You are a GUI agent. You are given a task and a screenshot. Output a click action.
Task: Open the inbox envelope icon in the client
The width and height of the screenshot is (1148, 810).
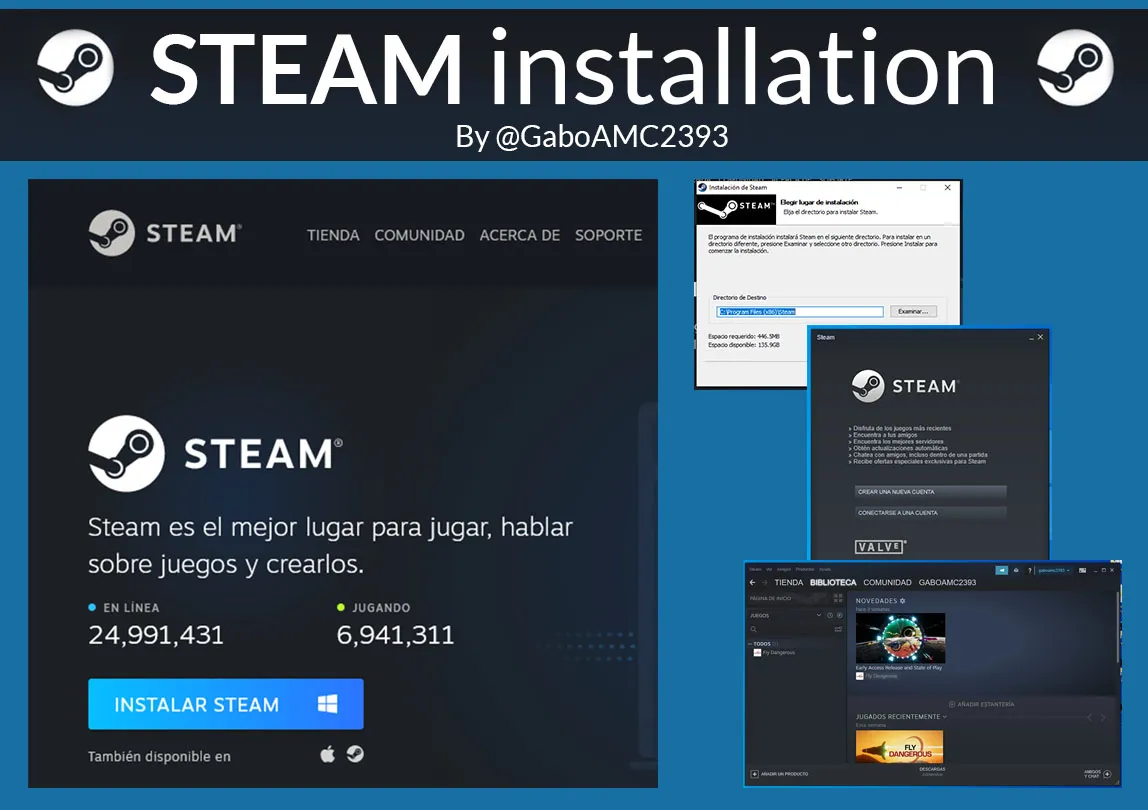(x=1016, y=570)
